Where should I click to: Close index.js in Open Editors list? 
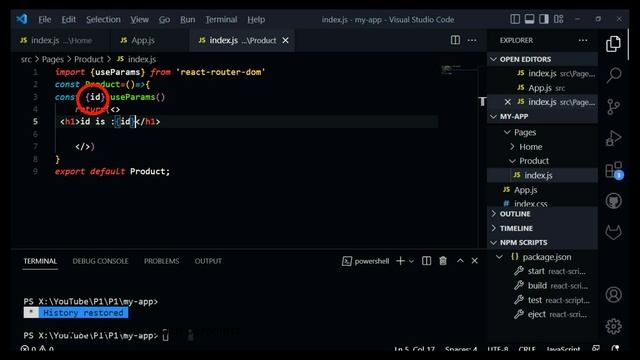pyautogui.click(x=507, y=102)
